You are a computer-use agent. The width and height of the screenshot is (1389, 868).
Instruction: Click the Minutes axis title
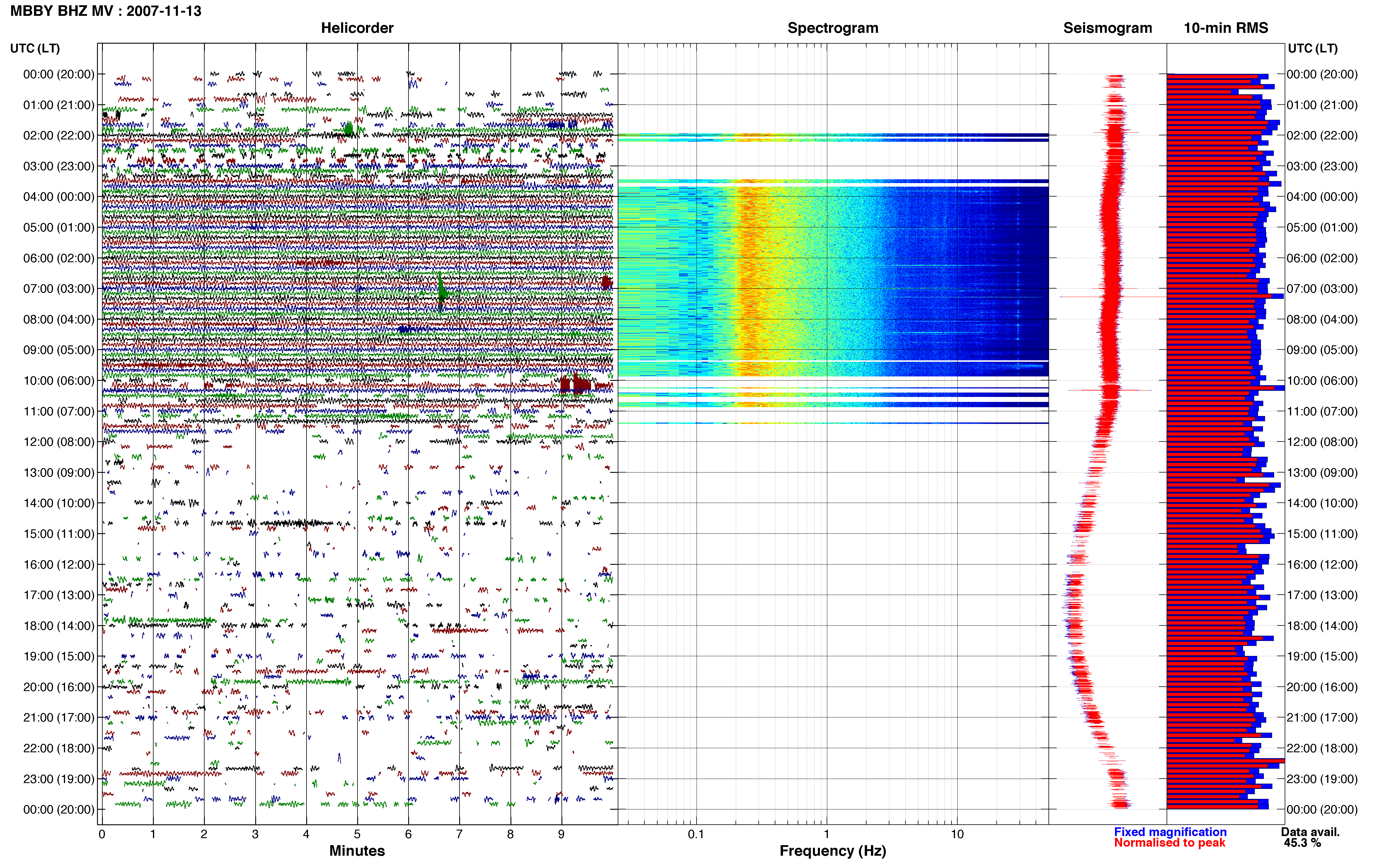(357, 851)
